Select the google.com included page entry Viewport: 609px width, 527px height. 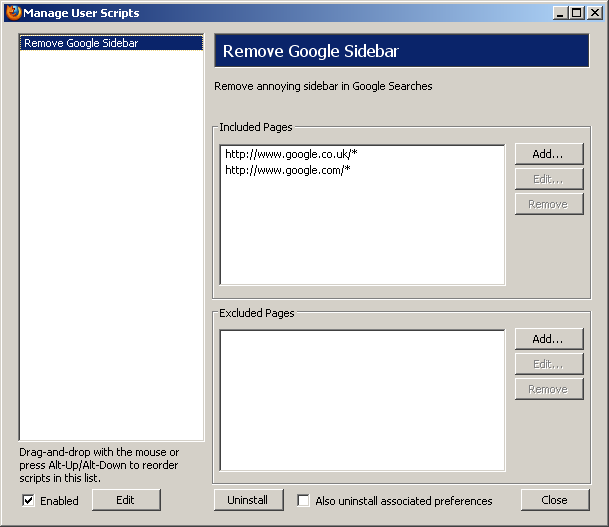point(288,170)
